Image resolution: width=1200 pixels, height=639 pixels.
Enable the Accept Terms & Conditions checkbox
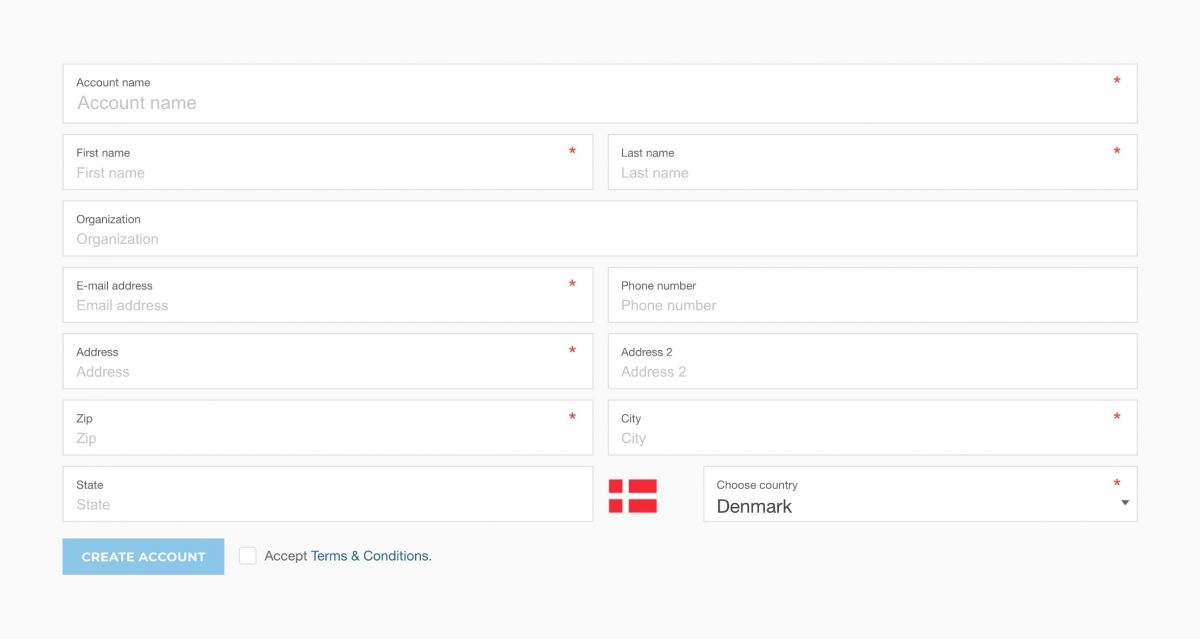(247, 555)
